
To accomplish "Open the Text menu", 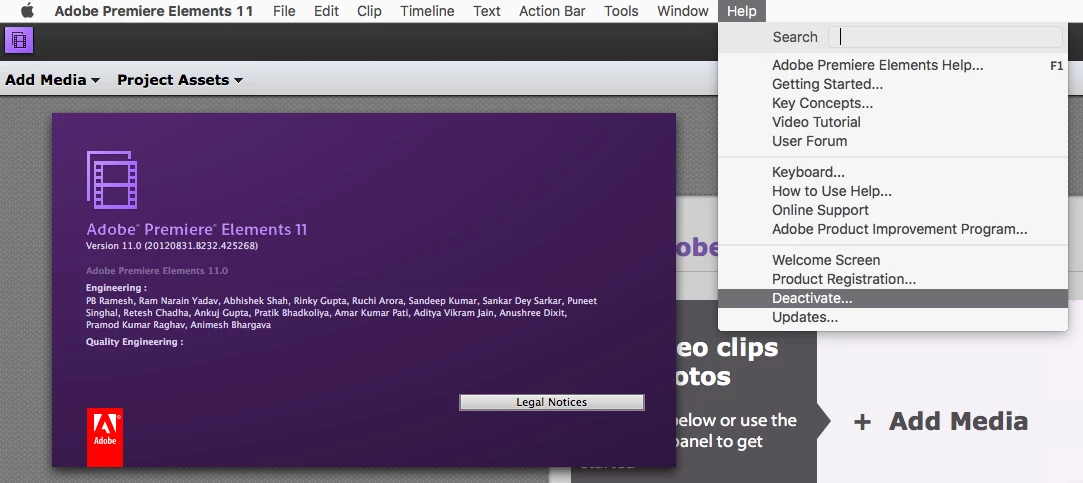I will [487, 11].
